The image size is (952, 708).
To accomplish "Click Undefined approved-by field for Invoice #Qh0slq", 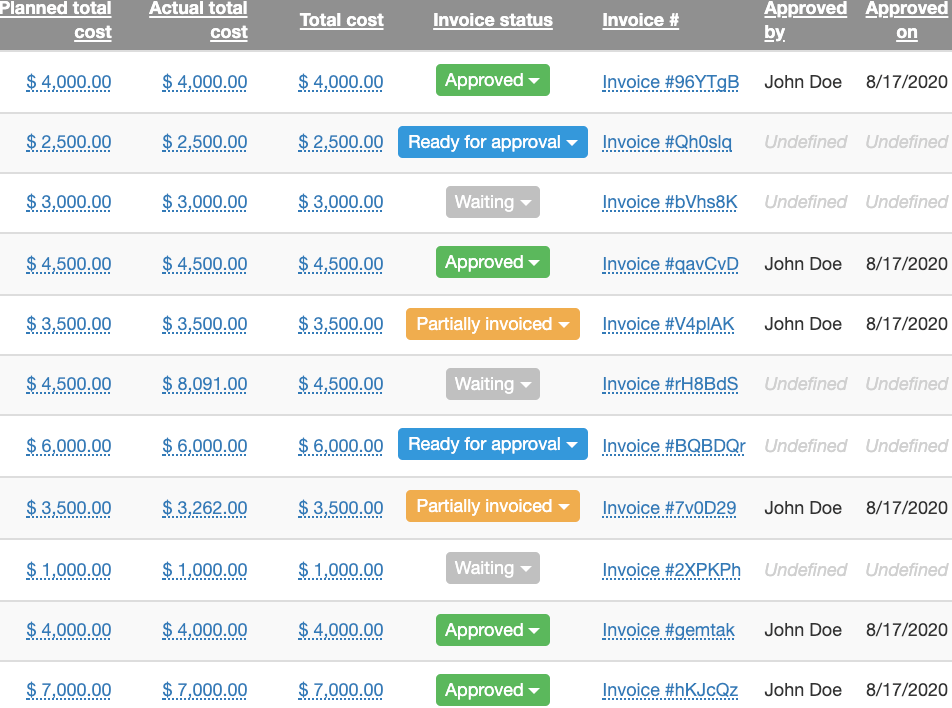I will click(x=805, y=142).
